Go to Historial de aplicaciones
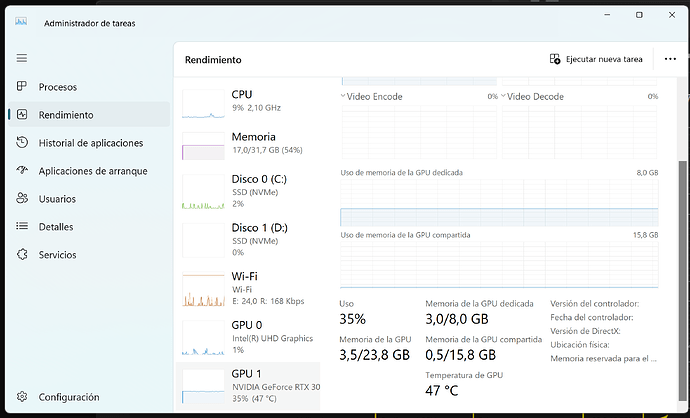This screenshot has width=690, height=418. pos(89,143)
